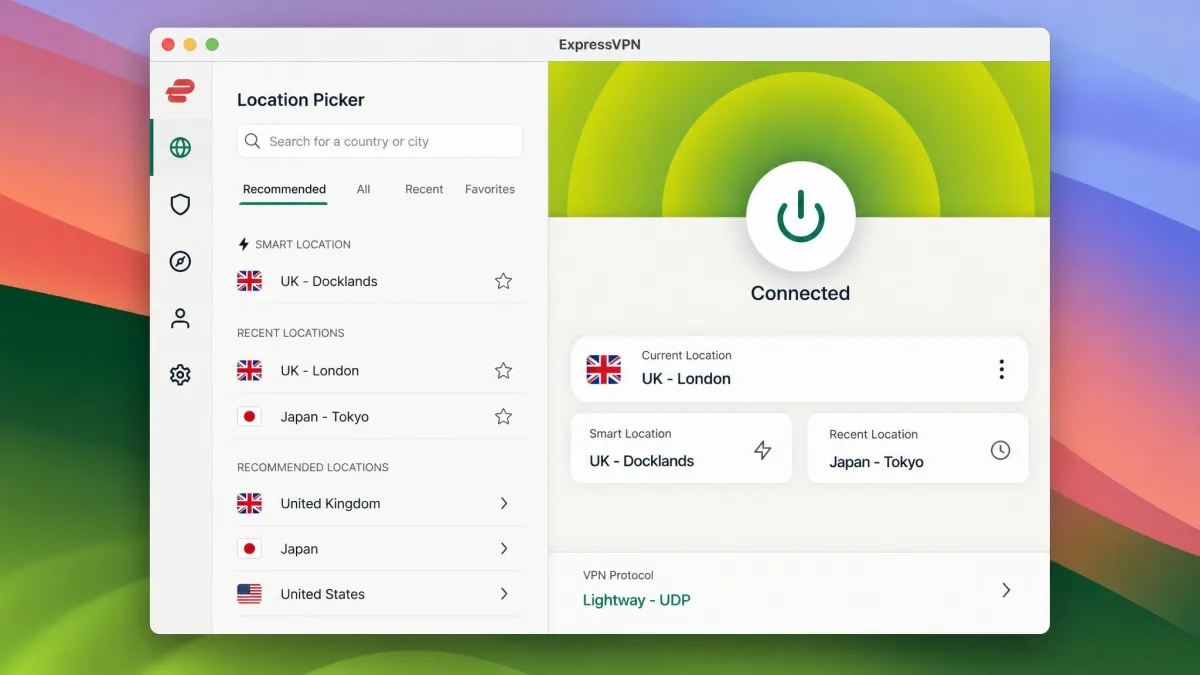Image resolution: width=1200 pixels, height=675 pixels.
Task: Favorite UK - Docklands with star
Action: [503, 281]
